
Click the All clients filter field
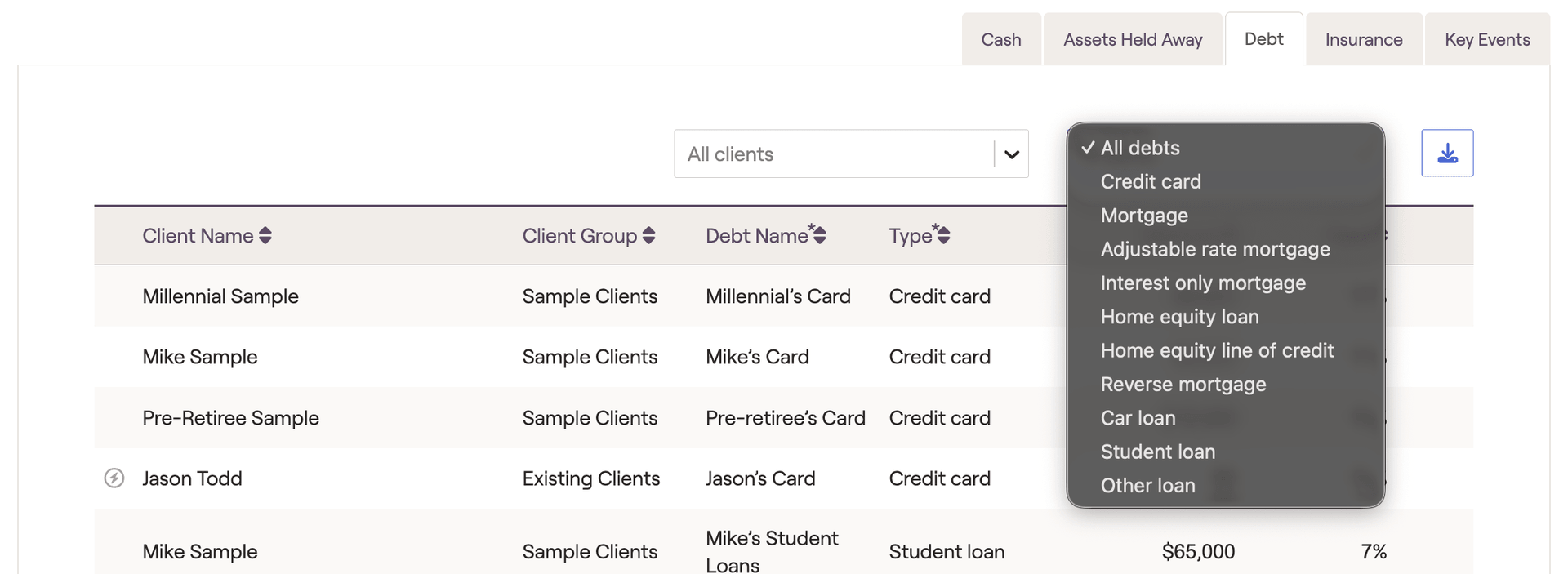(833, 154)
